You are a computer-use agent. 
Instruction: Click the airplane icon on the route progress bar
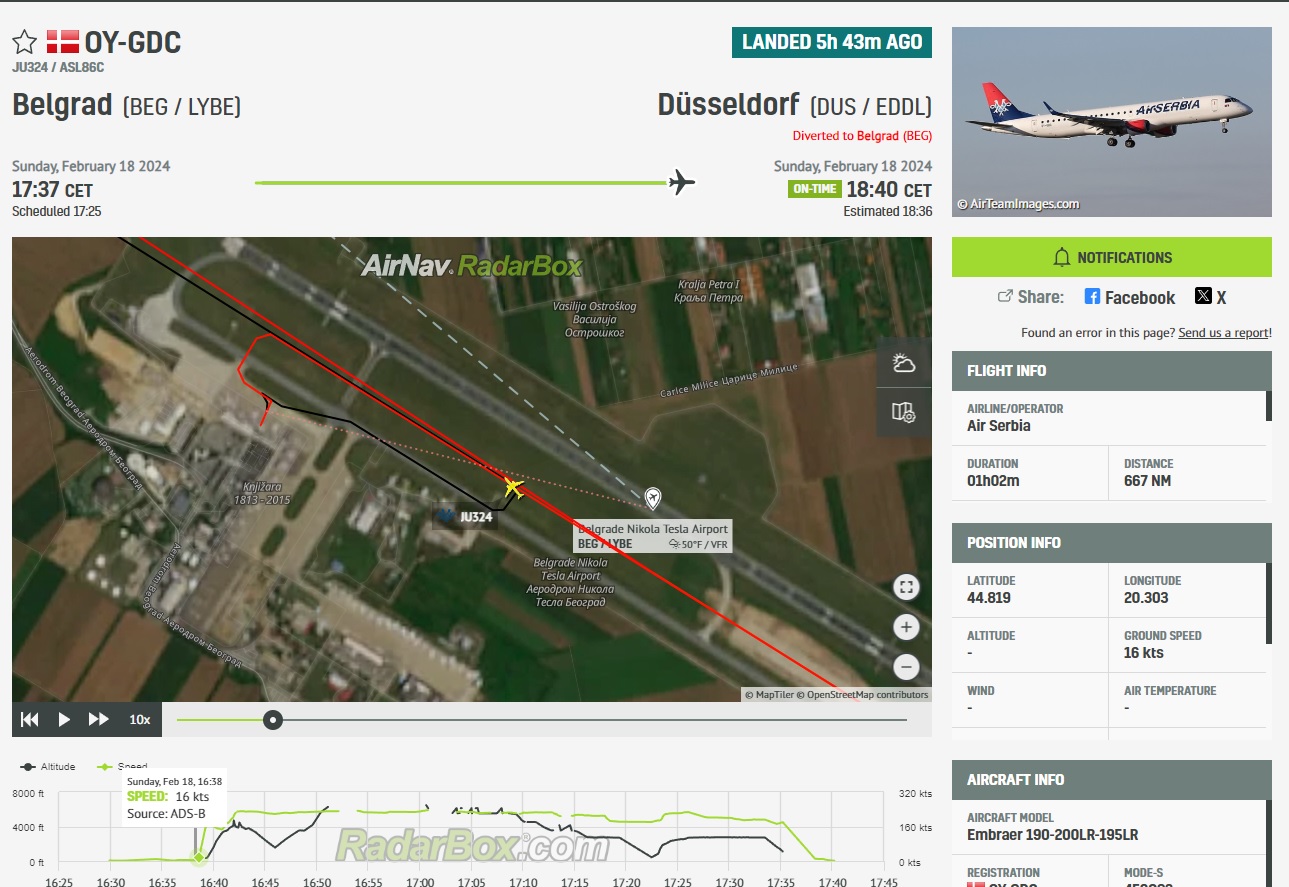[x=681, y=182]
